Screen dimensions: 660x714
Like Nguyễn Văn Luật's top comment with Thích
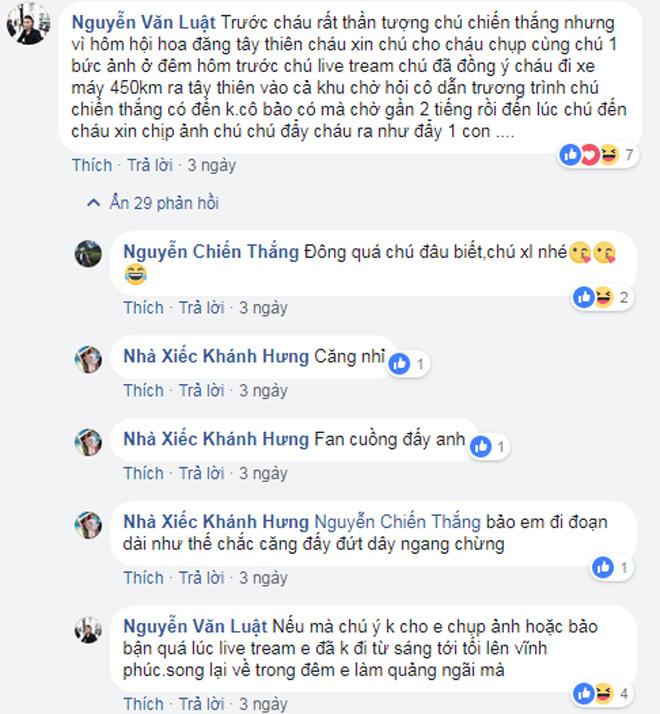[92, 165]
